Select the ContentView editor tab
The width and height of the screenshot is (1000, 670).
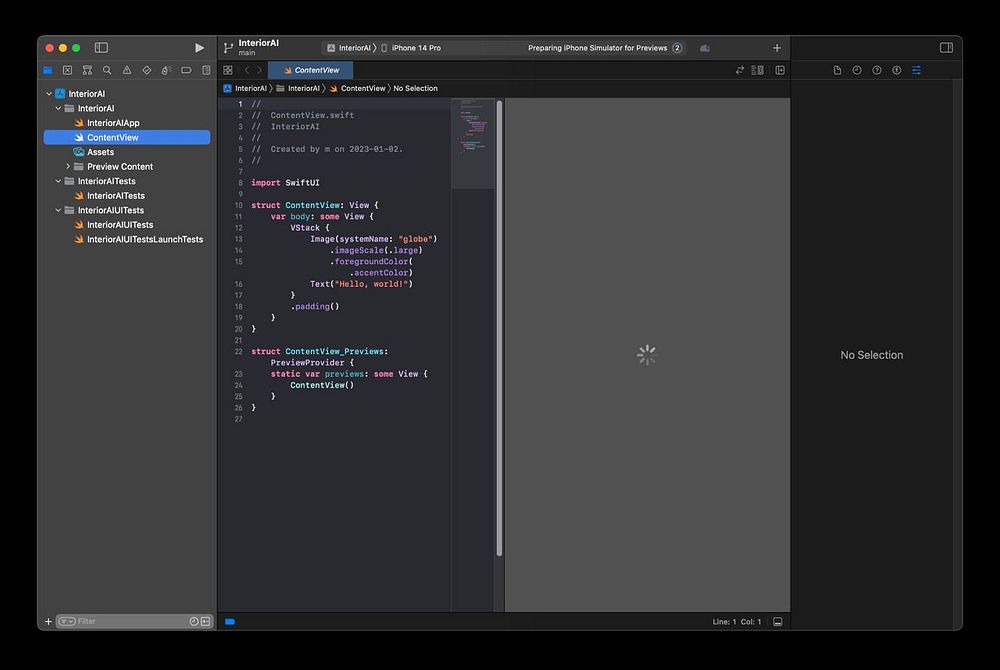point(311,71)
